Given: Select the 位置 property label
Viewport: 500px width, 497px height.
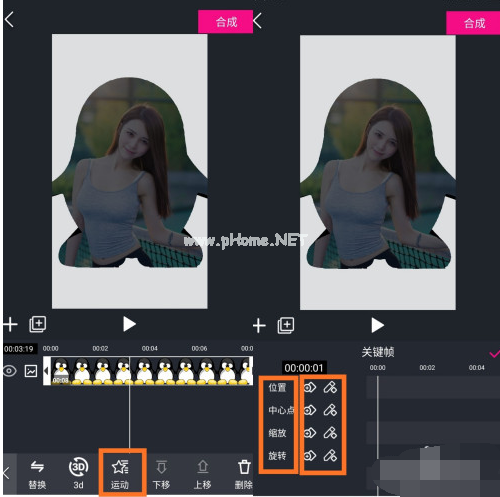Looking at the screenshot, I should (x=277, y=388).
